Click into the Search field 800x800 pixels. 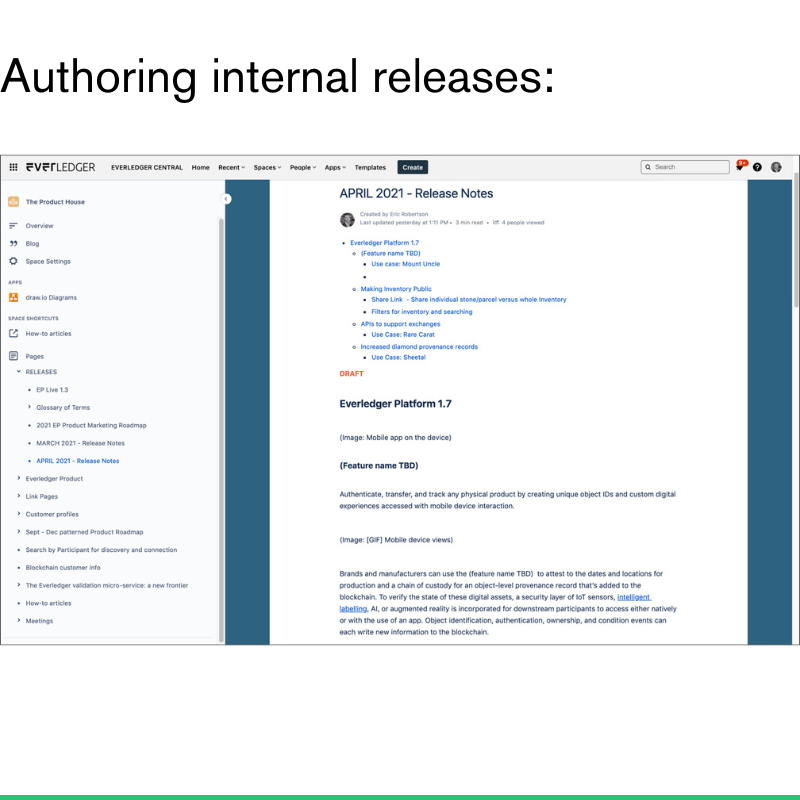[685, 167]
